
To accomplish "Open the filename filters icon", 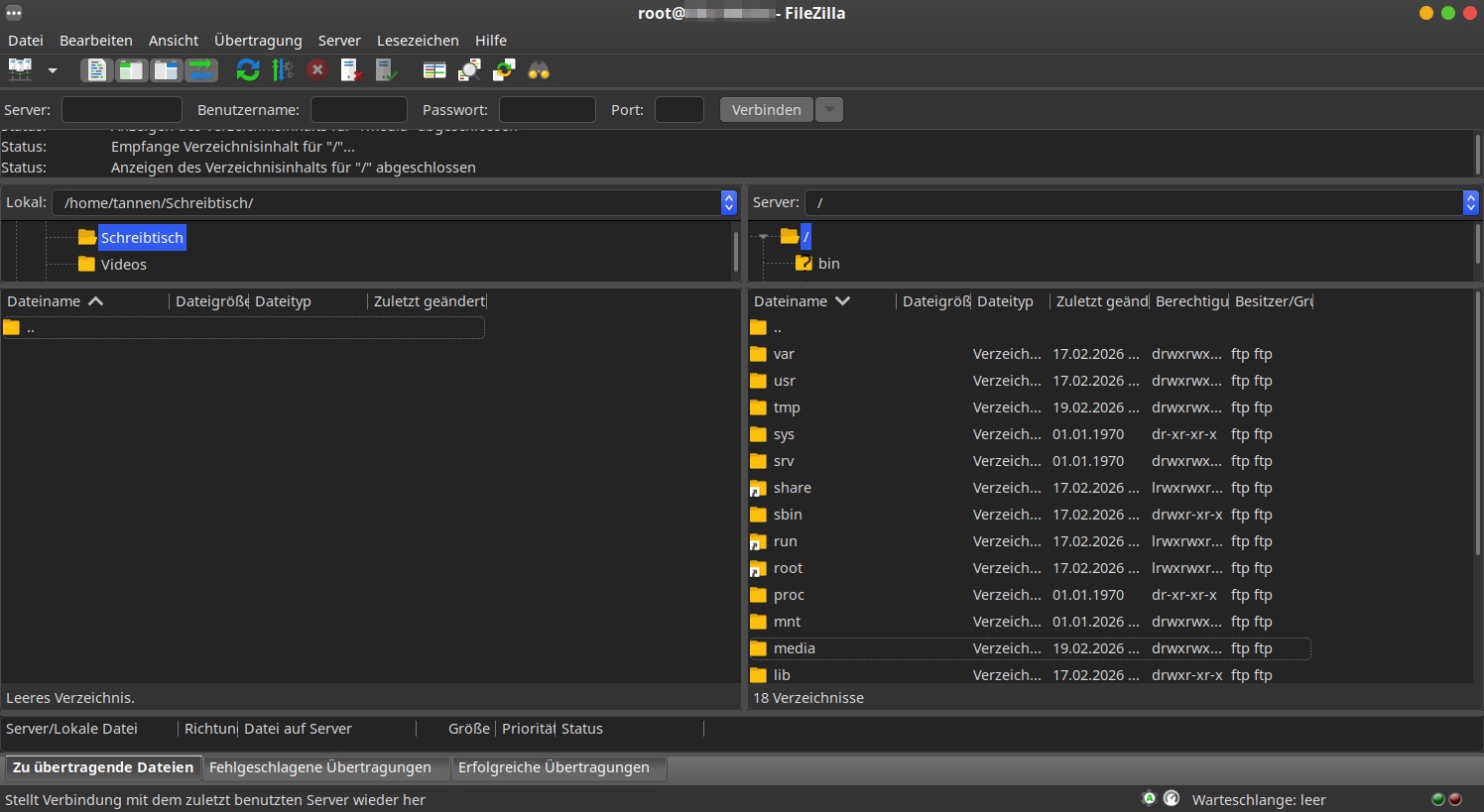I will coord(434,69).
